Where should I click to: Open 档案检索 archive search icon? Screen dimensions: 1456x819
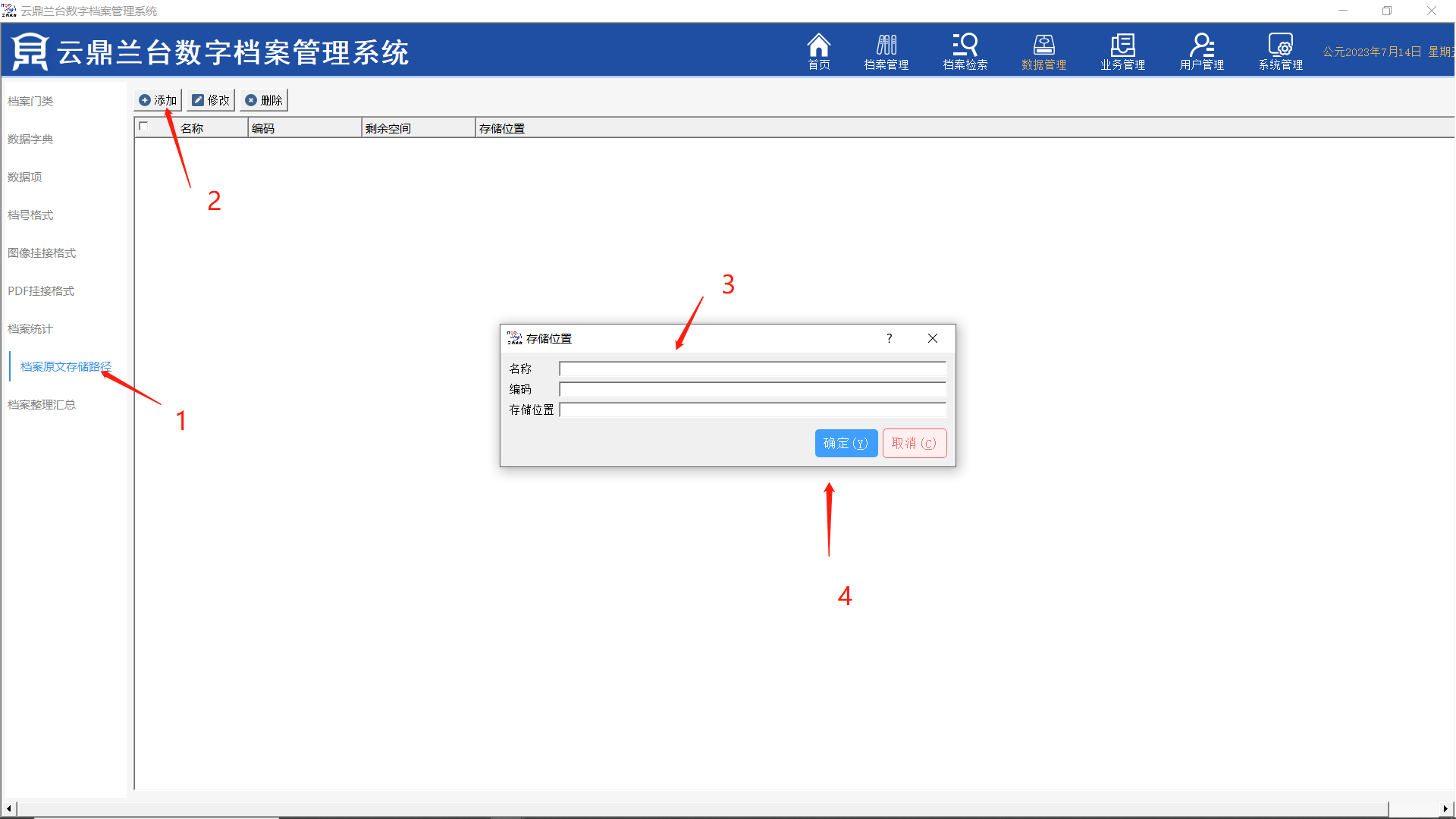click(965, 51)
